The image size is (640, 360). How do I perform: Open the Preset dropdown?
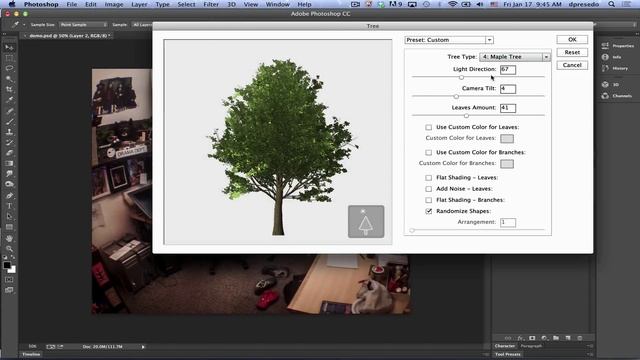pyautogui.click(x=449, y=40)
